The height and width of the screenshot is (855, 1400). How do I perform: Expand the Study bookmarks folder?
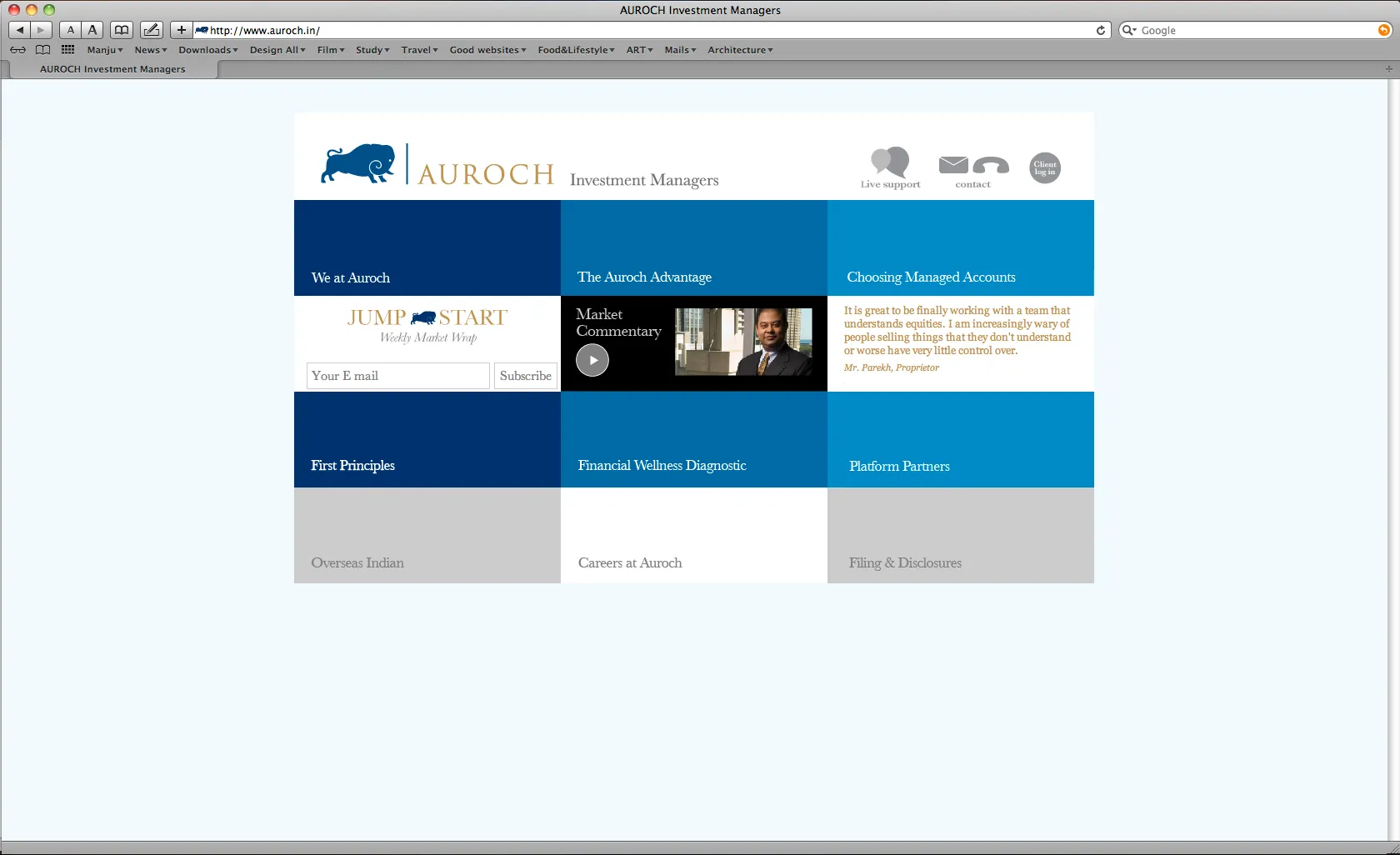[373, 50]
